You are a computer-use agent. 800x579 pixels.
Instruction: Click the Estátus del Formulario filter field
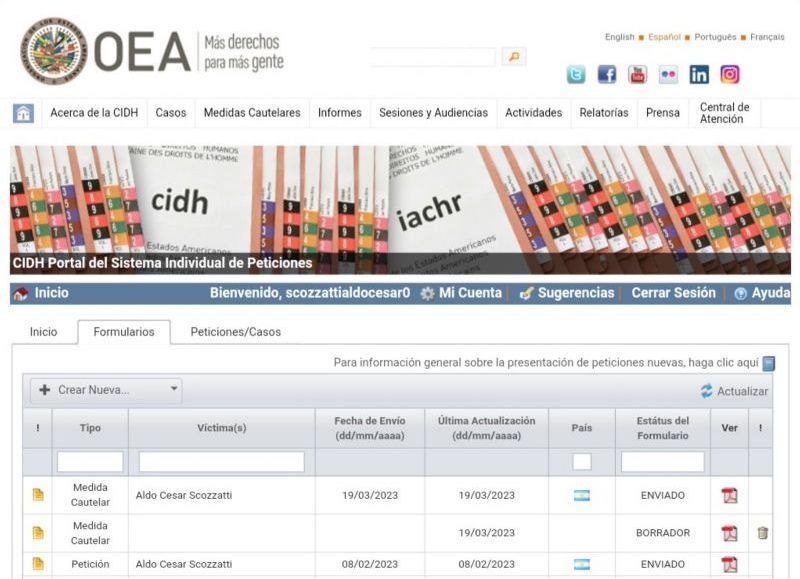(662, 462)
